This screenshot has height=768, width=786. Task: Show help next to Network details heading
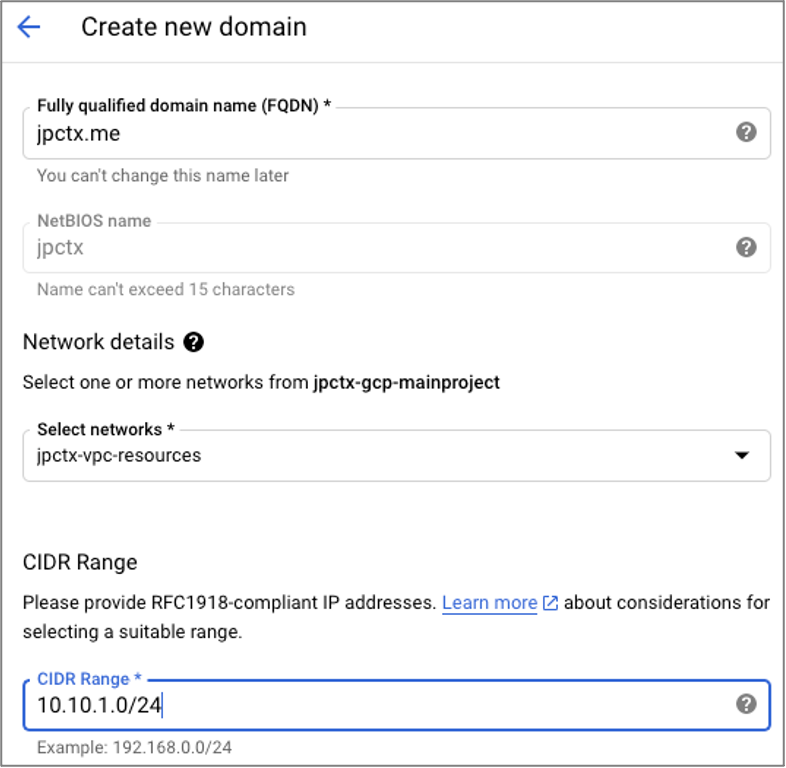(194, 342)
